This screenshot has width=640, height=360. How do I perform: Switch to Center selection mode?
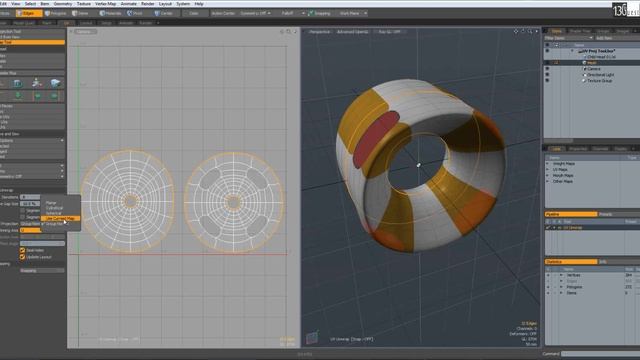(164, 13)
